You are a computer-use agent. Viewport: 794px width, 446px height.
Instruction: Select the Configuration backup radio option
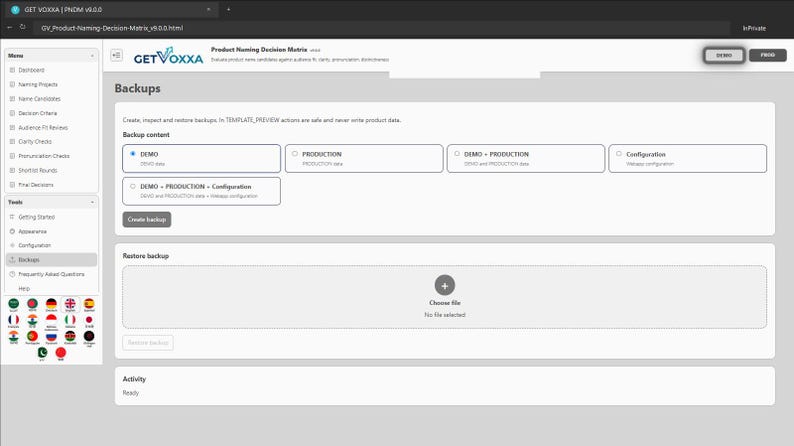pos(619,153)
